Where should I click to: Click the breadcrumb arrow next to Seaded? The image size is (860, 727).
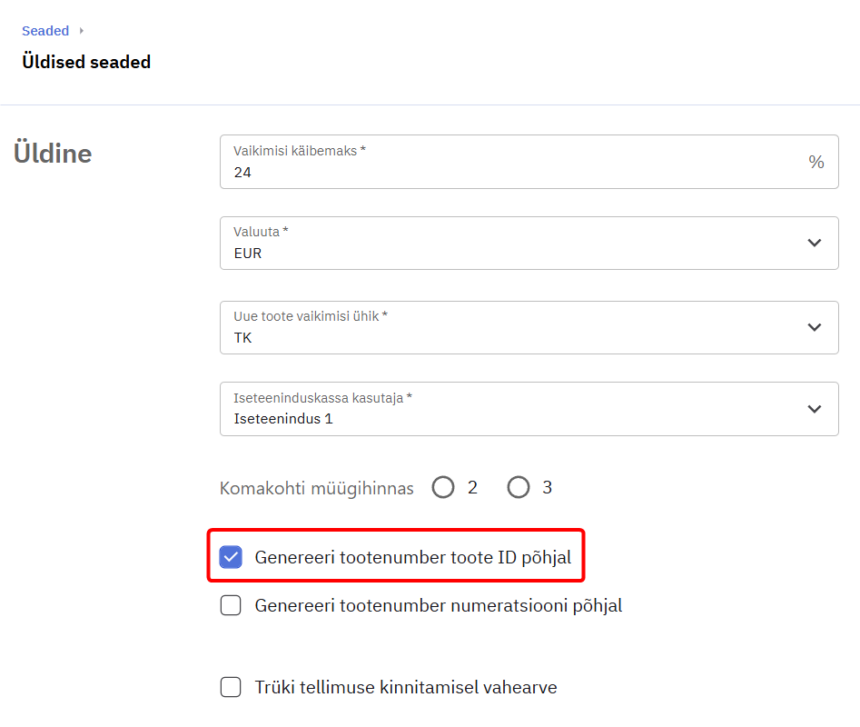[x=81, y=31]
